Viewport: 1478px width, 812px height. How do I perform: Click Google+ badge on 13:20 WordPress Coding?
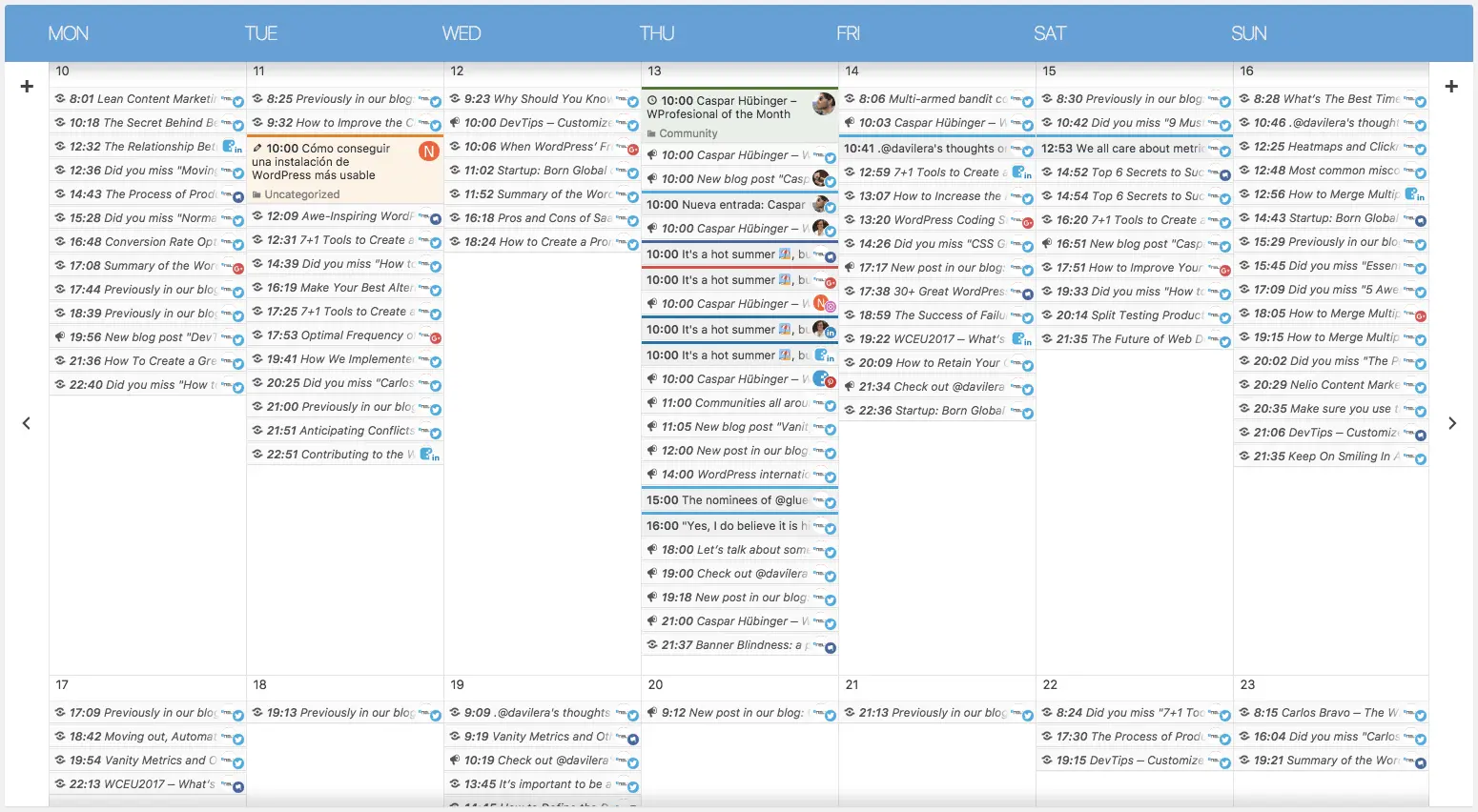pos(1028,222)
